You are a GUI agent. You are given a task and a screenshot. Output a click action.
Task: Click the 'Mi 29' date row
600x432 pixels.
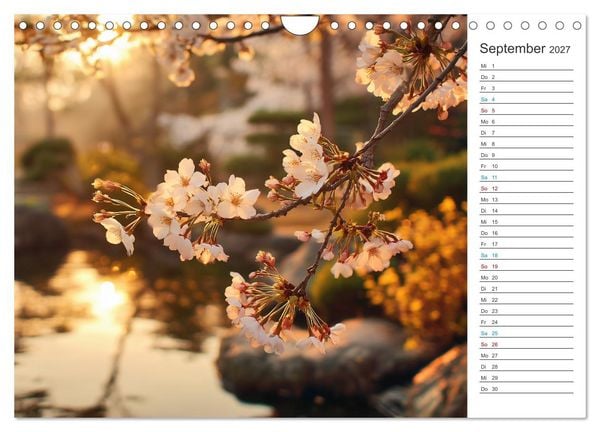pos(527,377)
